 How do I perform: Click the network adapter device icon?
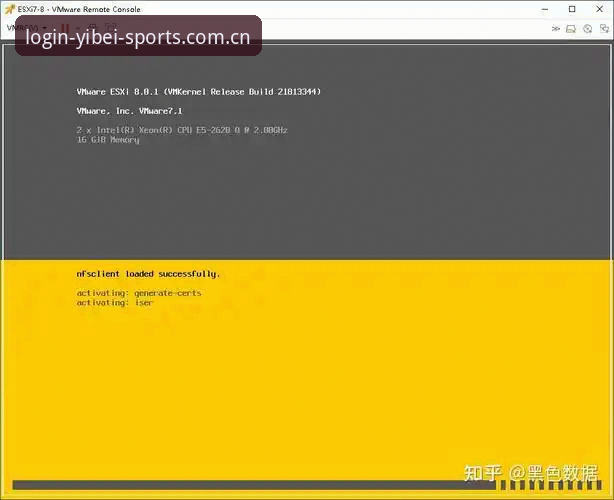point(604,29)
